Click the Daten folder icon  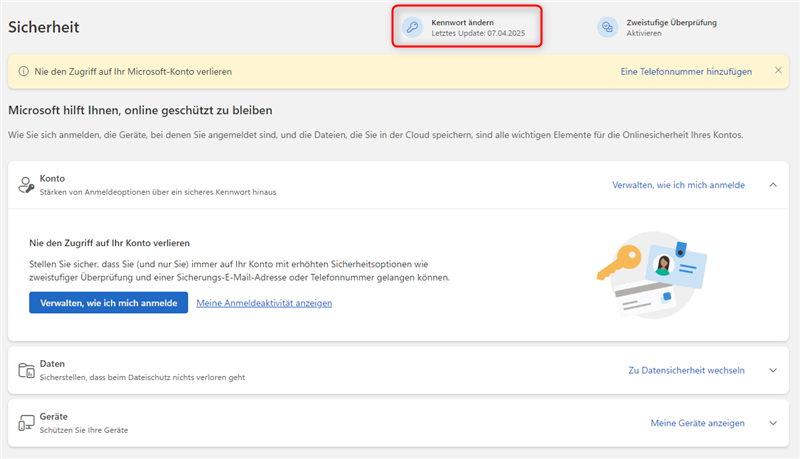point(26,371)
